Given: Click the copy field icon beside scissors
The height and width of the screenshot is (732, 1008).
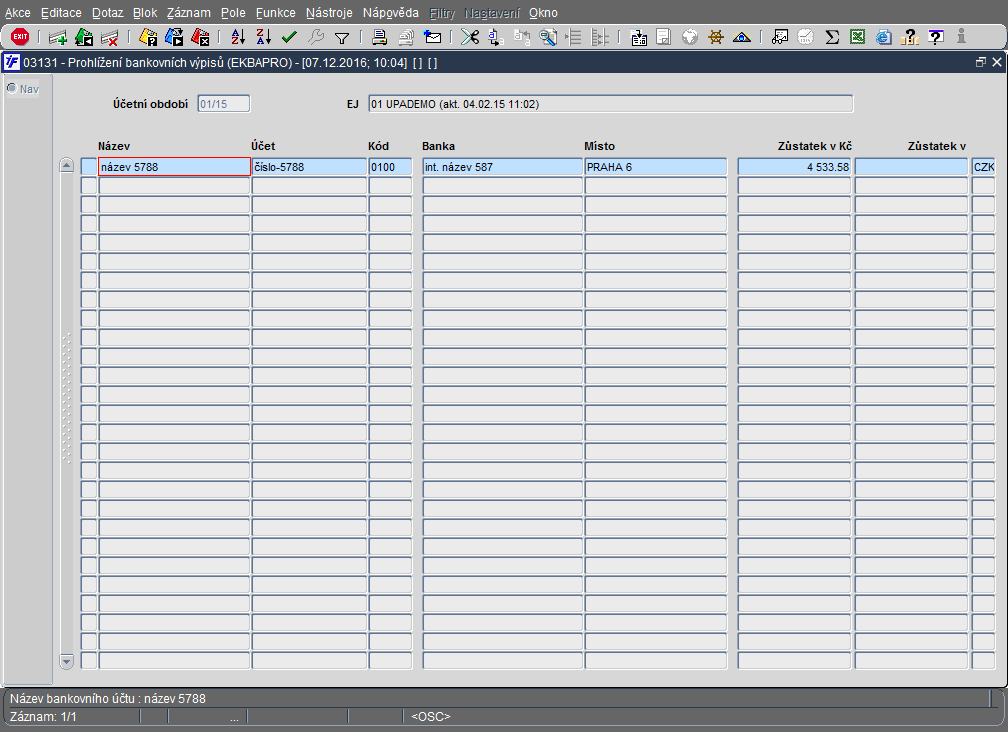Looking at the screenshot, I should 496,37.
